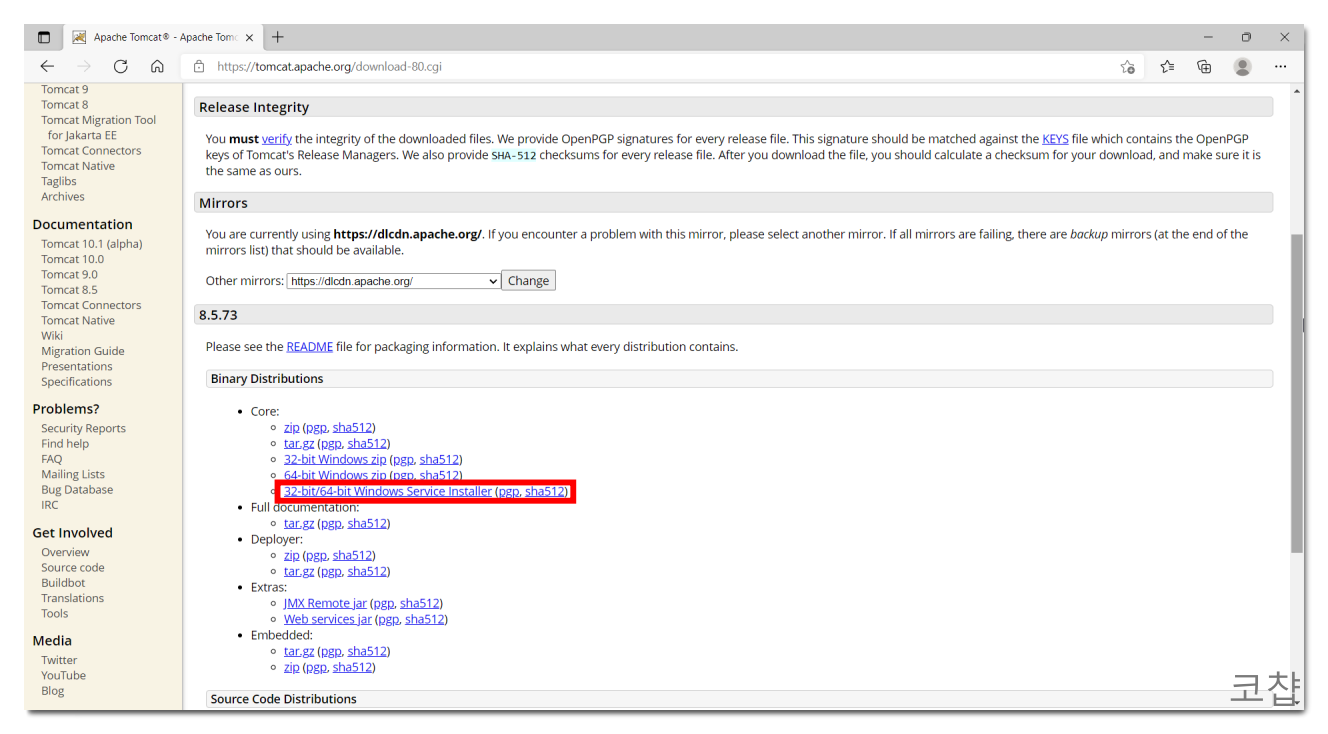Image resolution: width=1328 pixels, height=734 pixels.
Task: Download the Deployer tar.gz link
Action: click(x=299, y=571)
